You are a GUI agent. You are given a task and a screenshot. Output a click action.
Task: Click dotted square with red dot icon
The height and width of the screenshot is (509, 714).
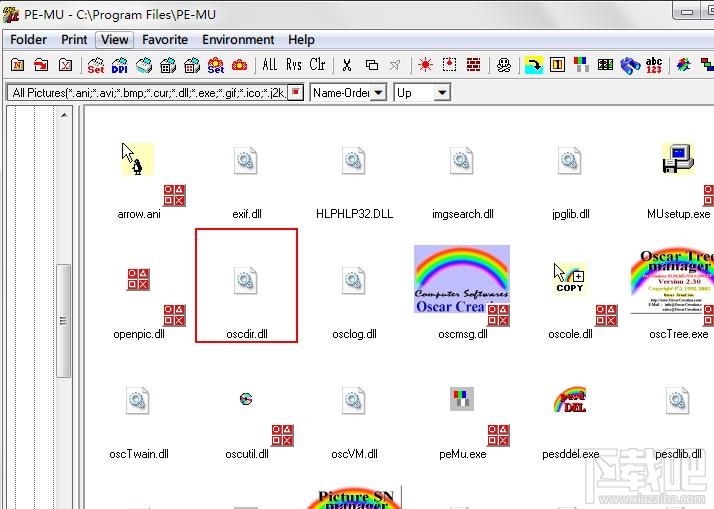pos(449,65)
